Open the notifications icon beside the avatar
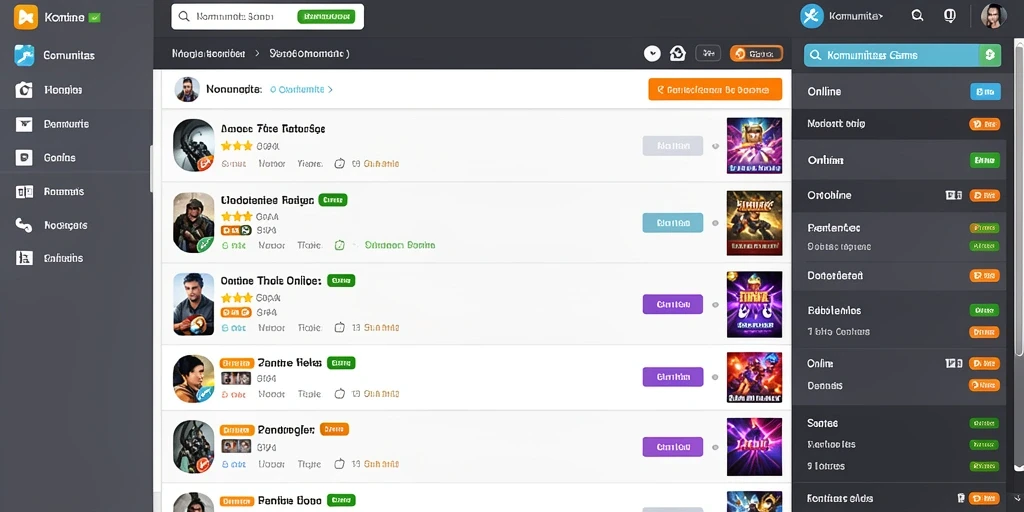This screenshot has height=512, width=1024. [x=950, y=16]
